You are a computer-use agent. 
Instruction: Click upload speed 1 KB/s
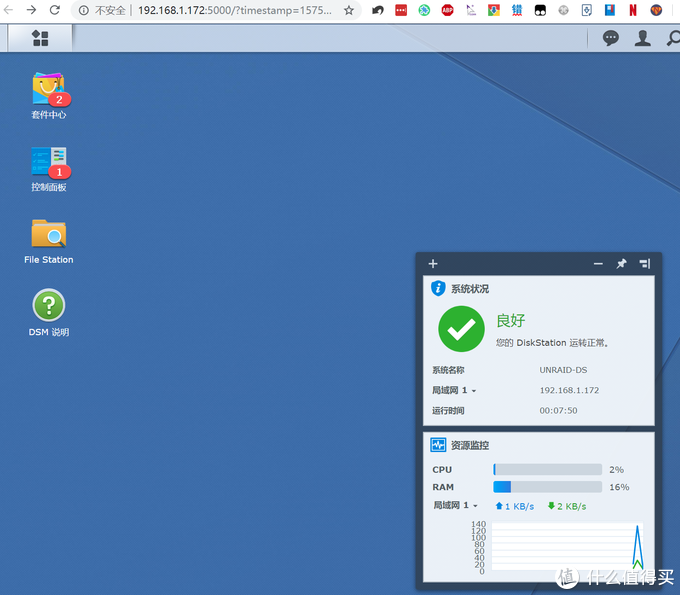click(514, 506)
